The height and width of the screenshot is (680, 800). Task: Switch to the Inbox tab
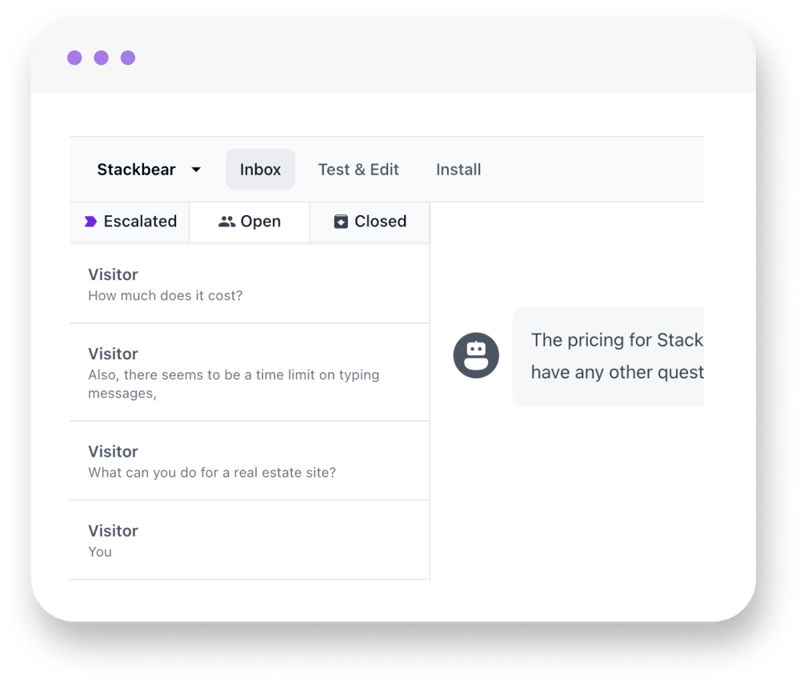(x=260, y=169)
